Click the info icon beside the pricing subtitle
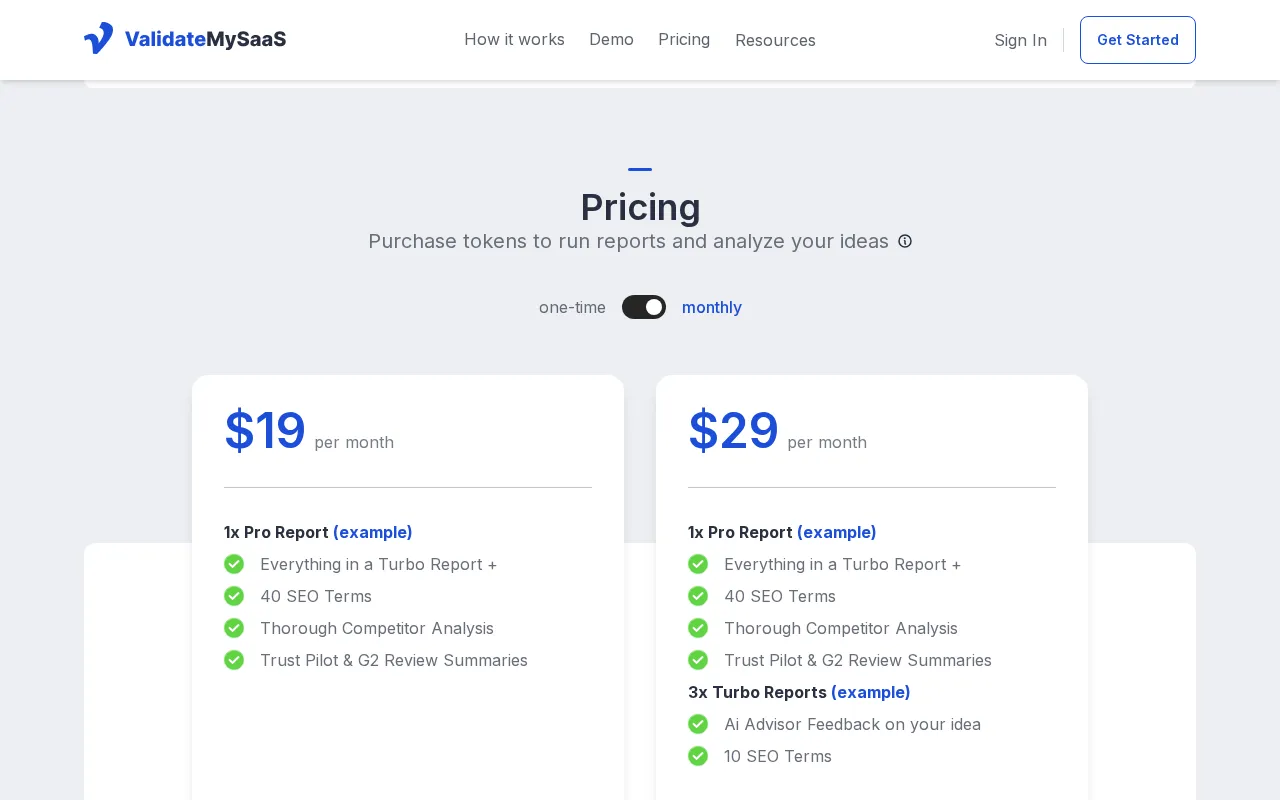Image resolution: width=1280 pixels, height=800 pixels. click(x=905, y=241)
